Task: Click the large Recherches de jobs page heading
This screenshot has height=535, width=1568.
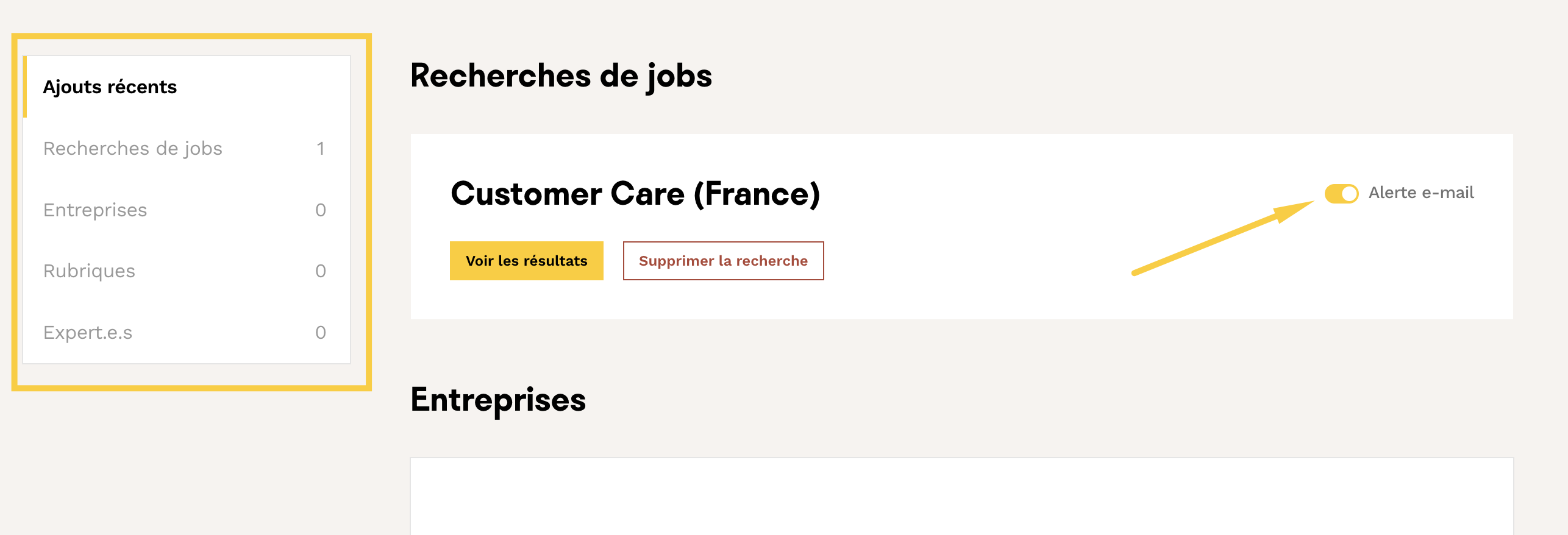Action: click(x=561, y=76)
